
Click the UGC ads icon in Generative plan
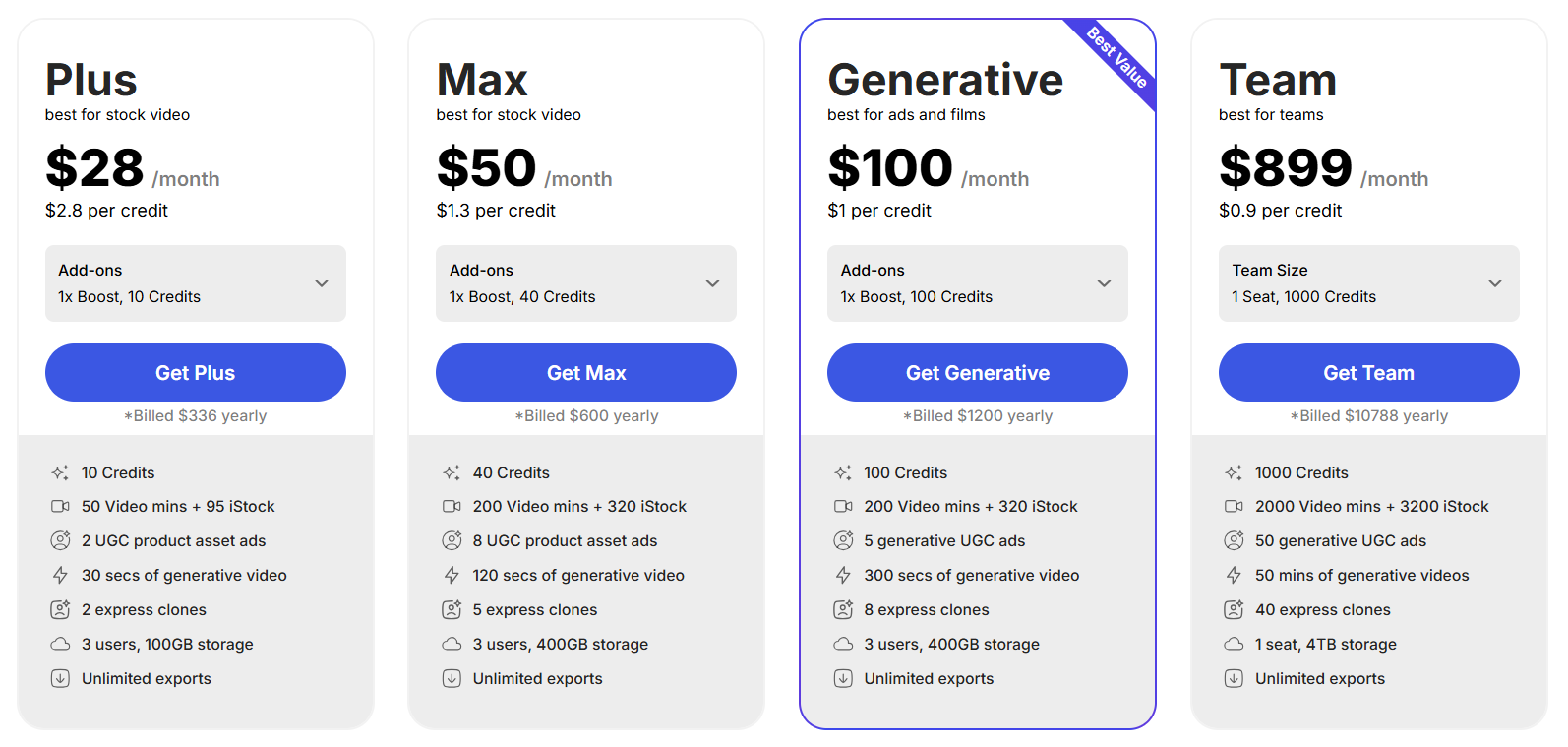(x=843, y=540)
